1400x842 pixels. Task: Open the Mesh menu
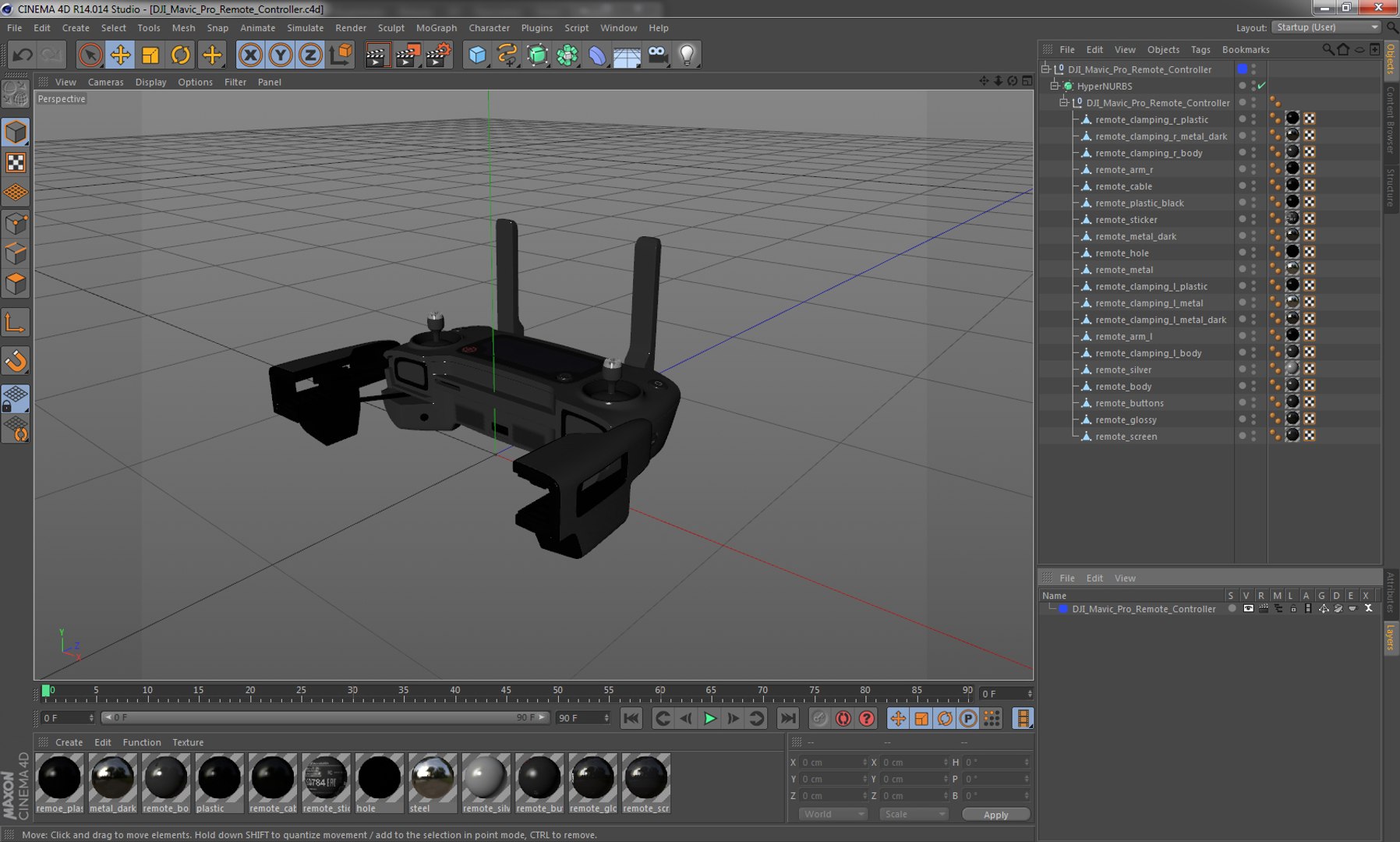tap(183, 28)
